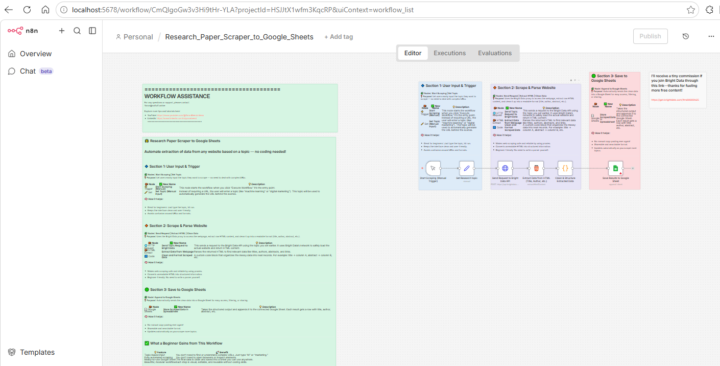Select the Clean & Structure code node
This screenshot has height=366, width=720.
click(x=565, y=168)
